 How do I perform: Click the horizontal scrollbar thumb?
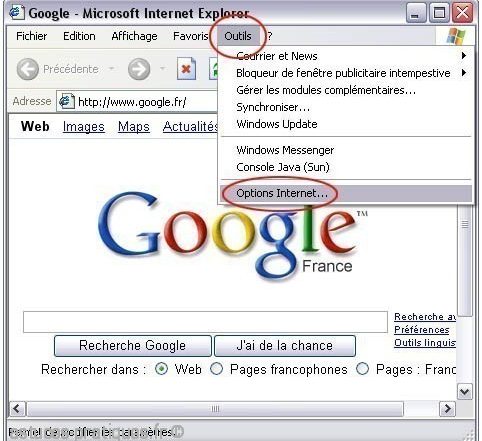[x=215, y=409]
